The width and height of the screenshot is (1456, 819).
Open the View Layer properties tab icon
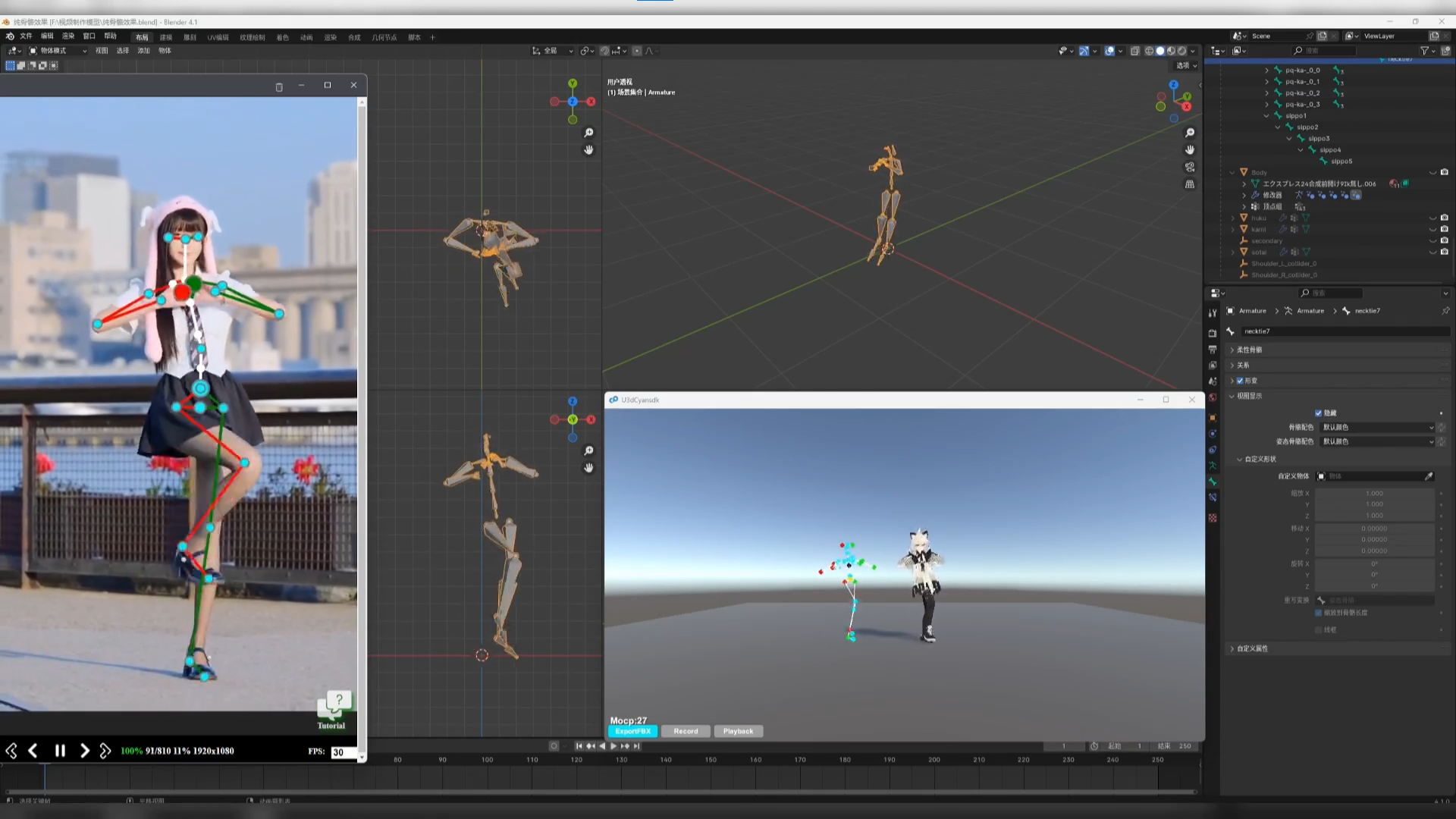[1213, 366]
